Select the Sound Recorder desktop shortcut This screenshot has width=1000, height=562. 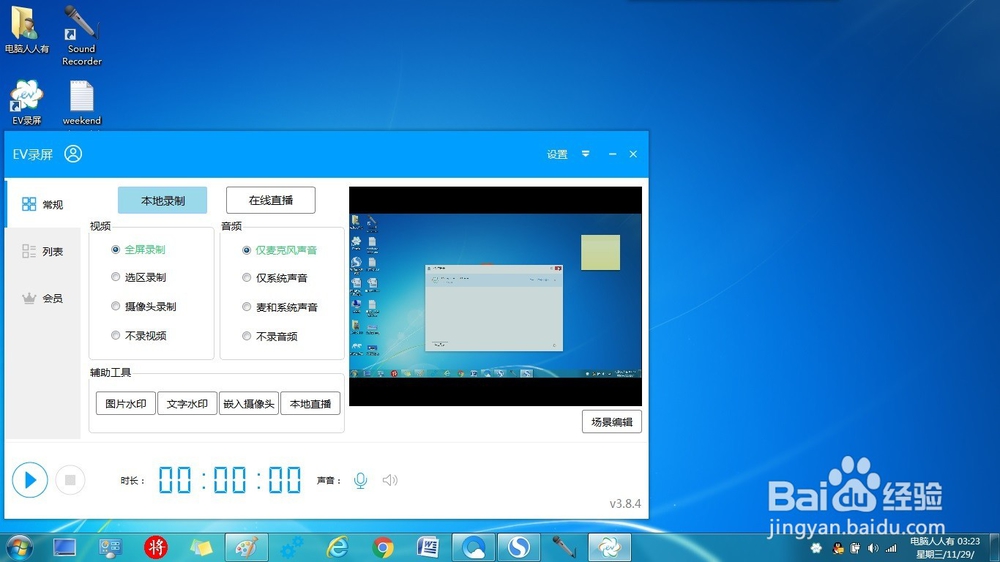(x=82, y=36)
